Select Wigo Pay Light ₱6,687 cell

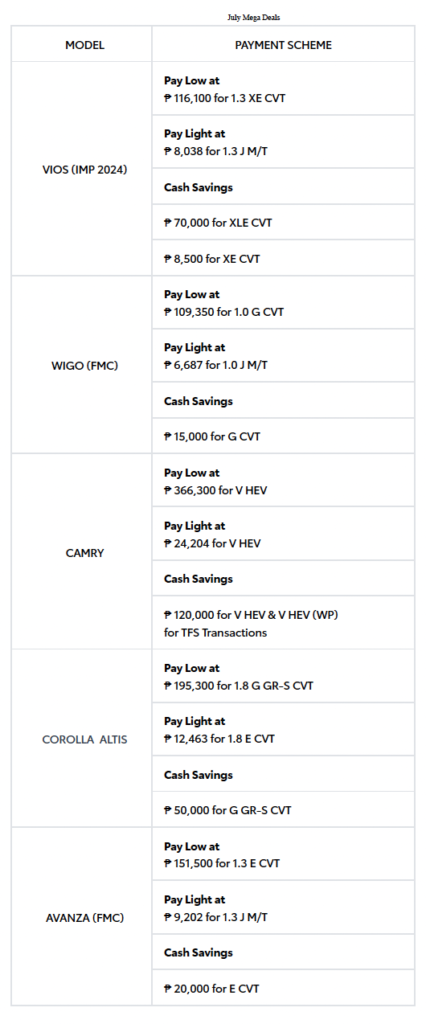coord(283,356)
